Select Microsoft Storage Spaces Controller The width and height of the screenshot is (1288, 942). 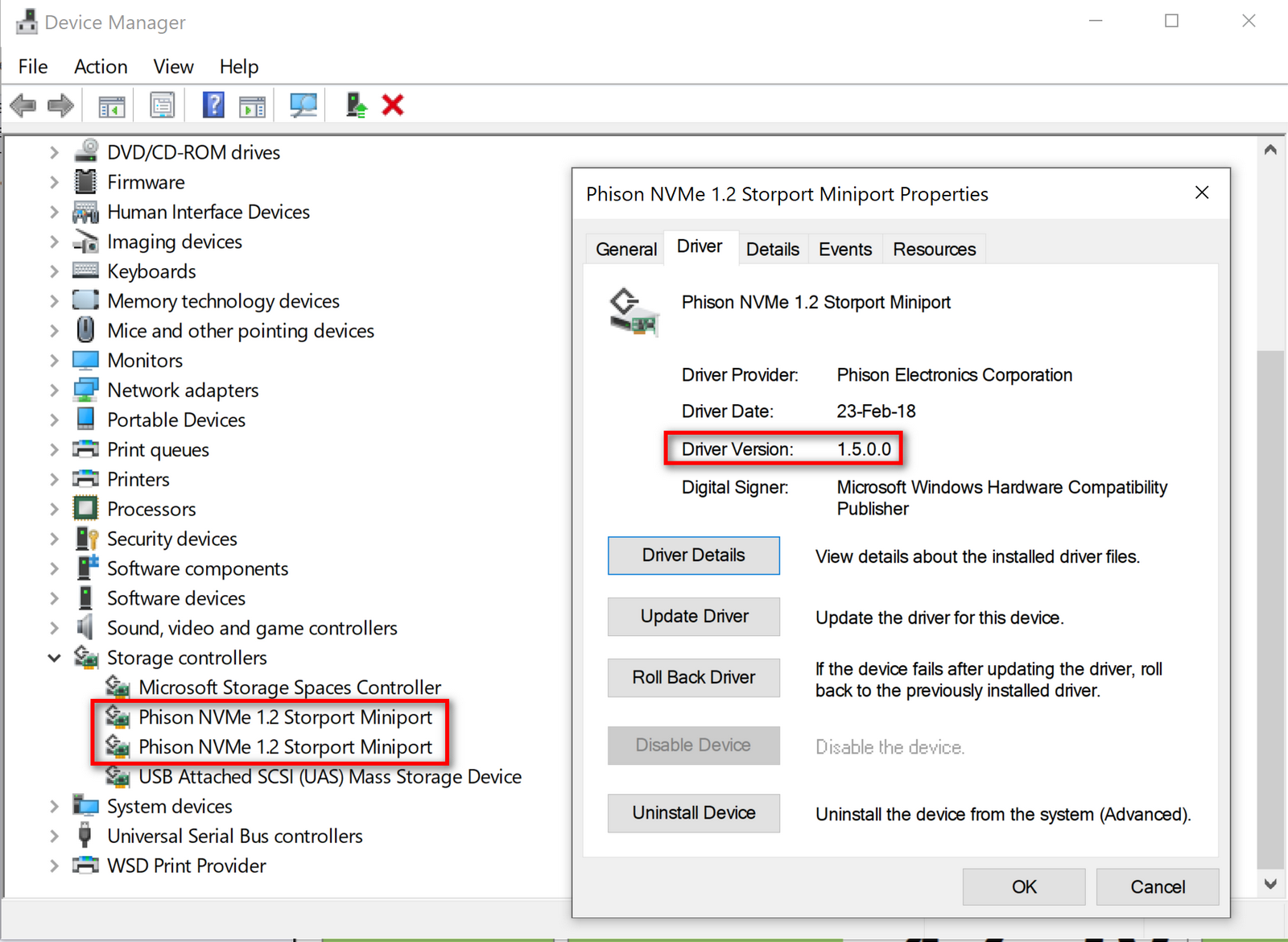pyautogui.click(x=290, y=688)
